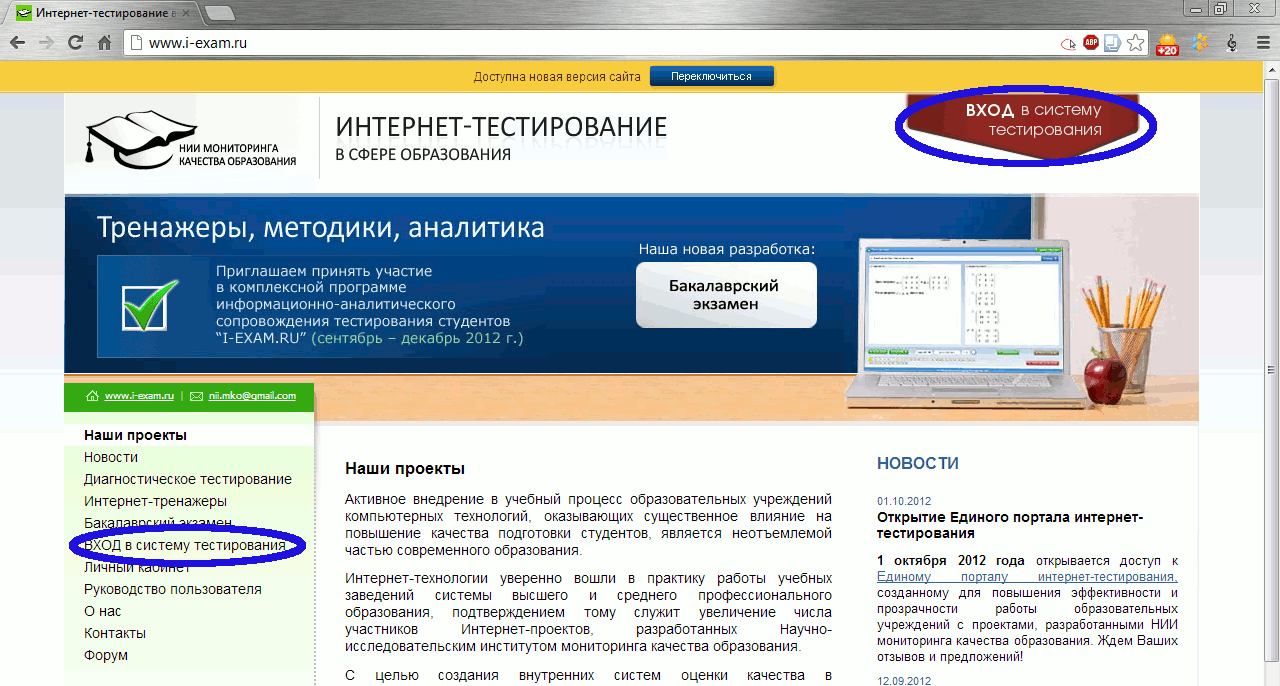Click the envelope icon beside nii.mko@gmail.com
Viewport: 1280px width, 686px height.
click(194, 396)
